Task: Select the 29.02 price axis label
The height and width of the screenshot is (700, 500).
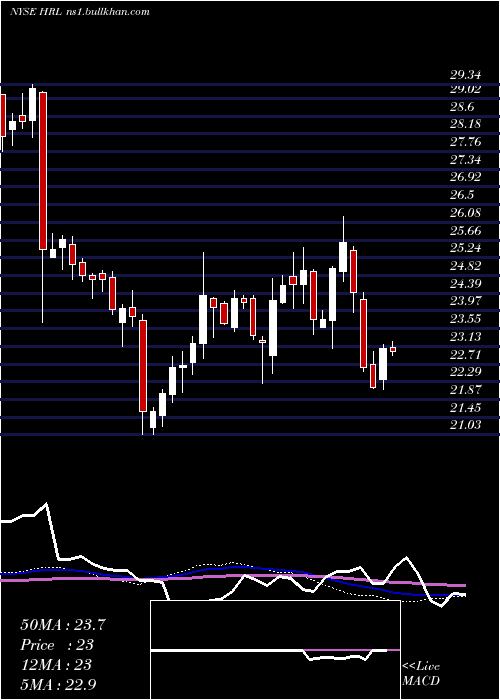Action: pos(465,89)
